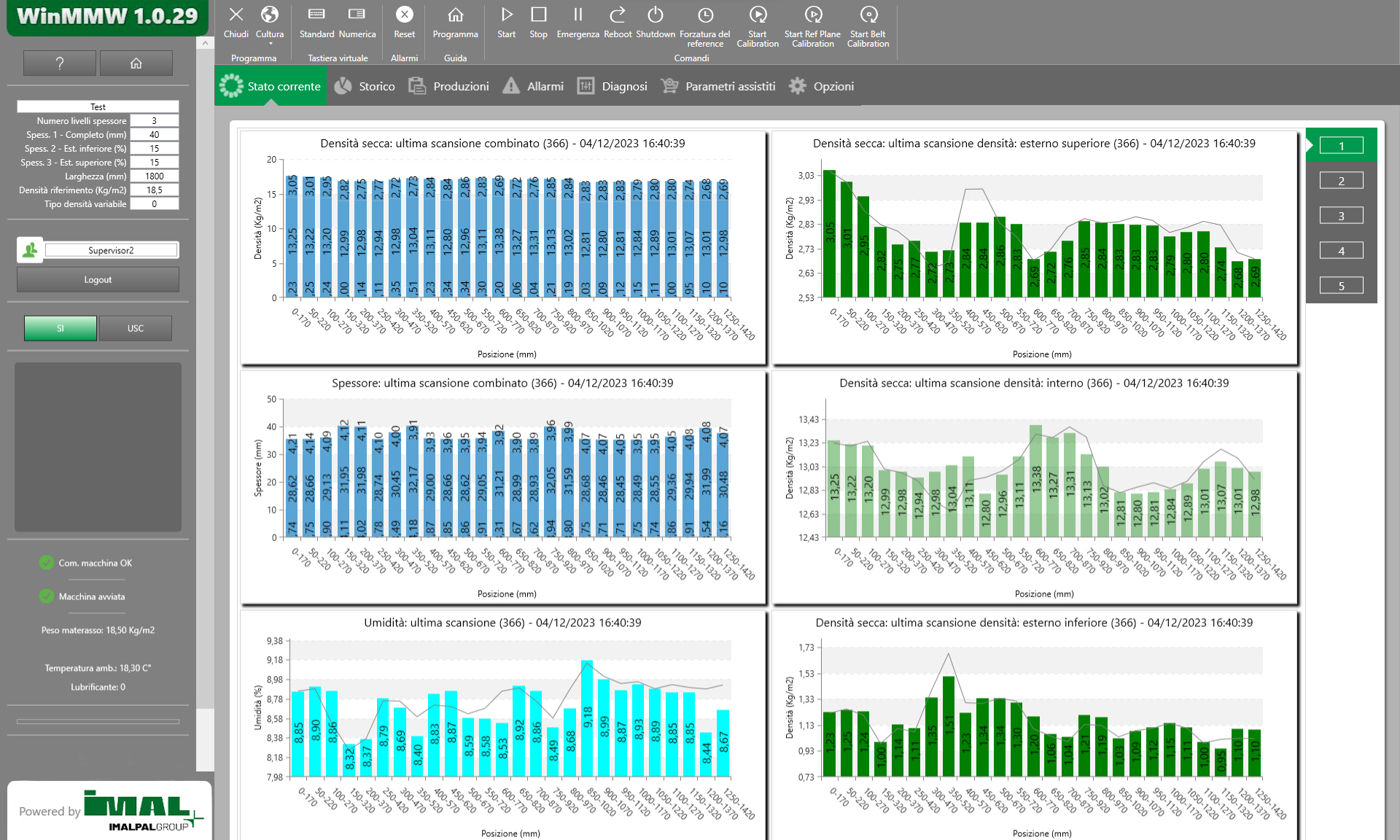Image resolution: width=1400 pixels, height=840 pixels.
Task: Click the Reboot arrow icon
Action: 618,15
